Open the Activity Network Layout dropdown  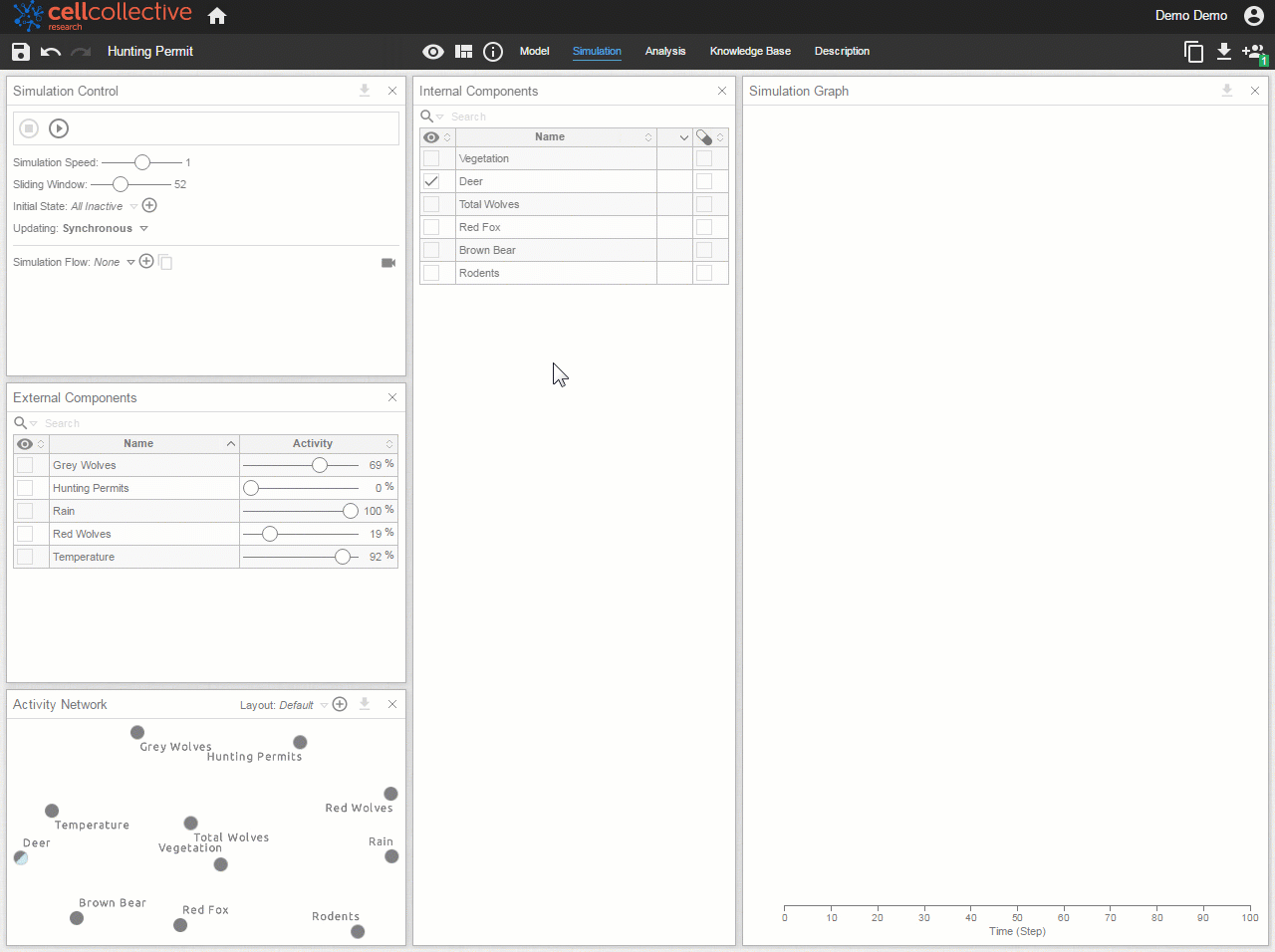324,706
